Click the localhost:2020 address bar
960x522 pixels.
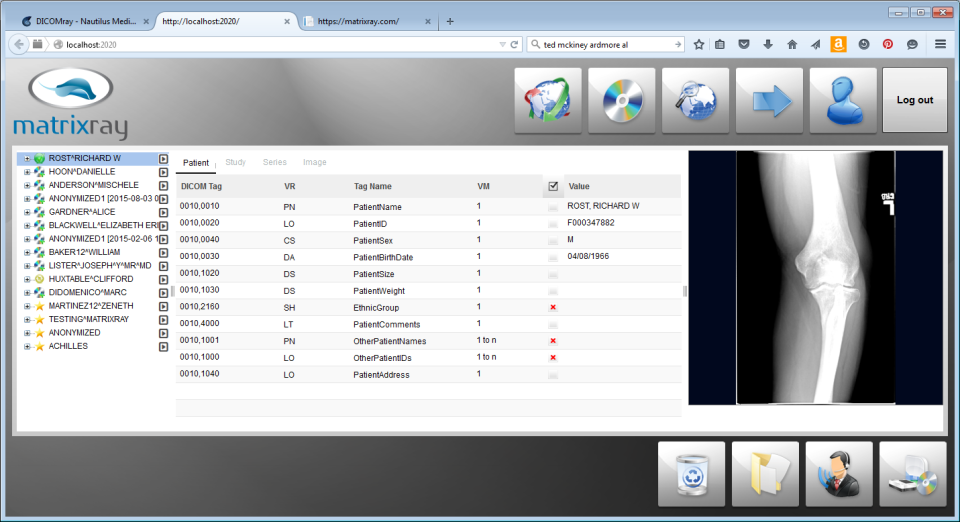pos(276,45)
